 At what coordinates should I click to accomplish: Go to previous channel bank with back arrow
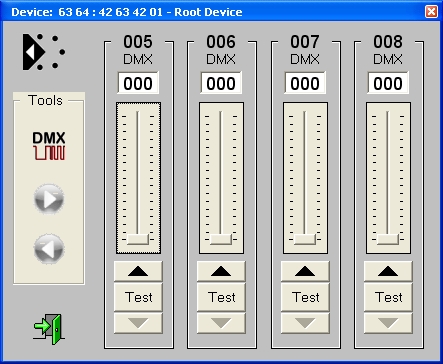(49, 249)
